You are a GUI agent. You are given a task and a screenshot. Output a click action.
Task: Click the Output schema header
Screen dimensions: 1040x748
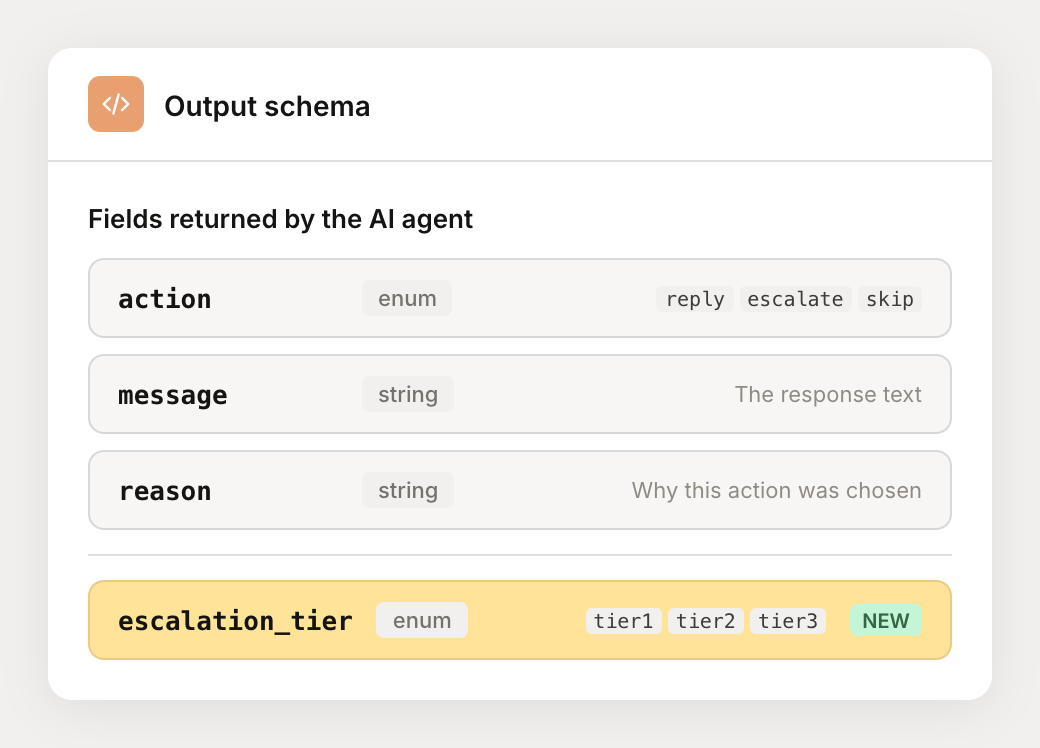point(267,106)
